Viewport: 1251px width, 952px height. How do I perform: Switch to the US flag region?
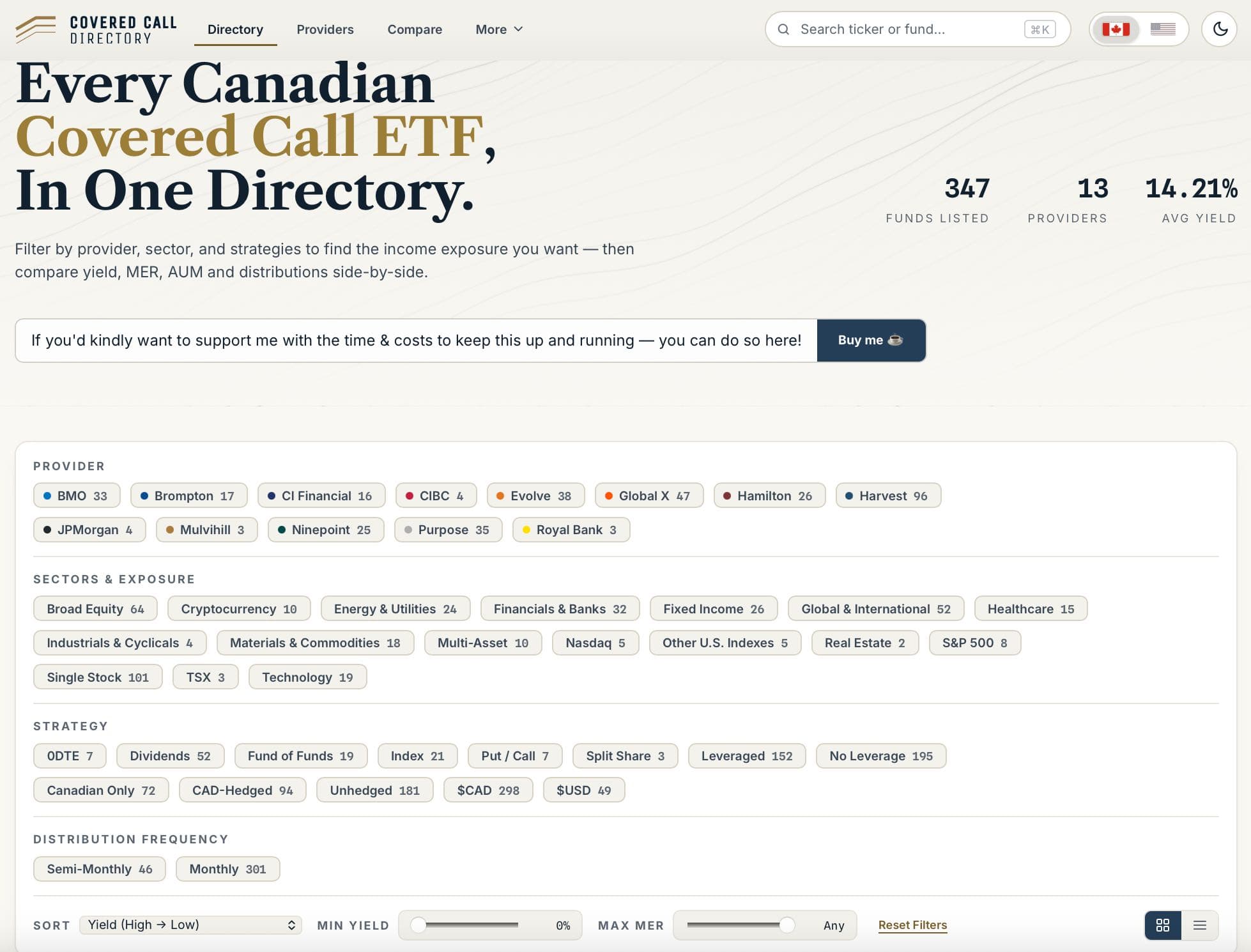coord(1163,29)
